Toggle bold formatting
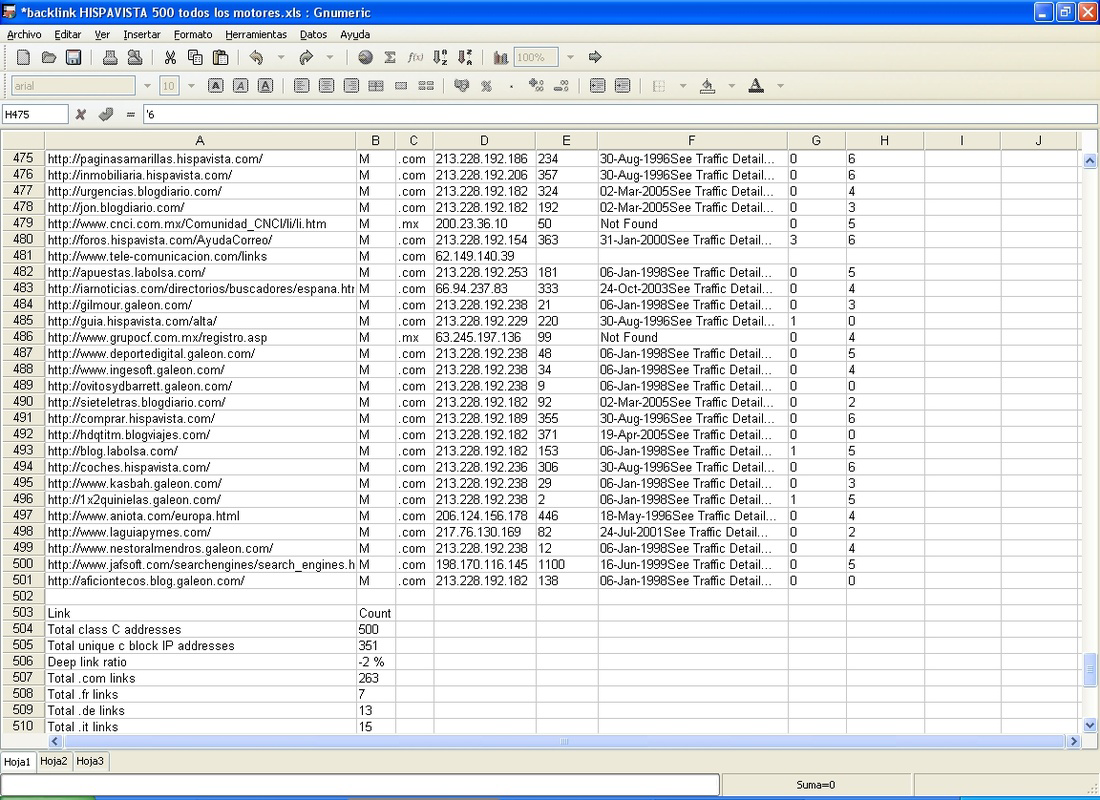The image size is (1100, 800). click(x=216, y=86)
